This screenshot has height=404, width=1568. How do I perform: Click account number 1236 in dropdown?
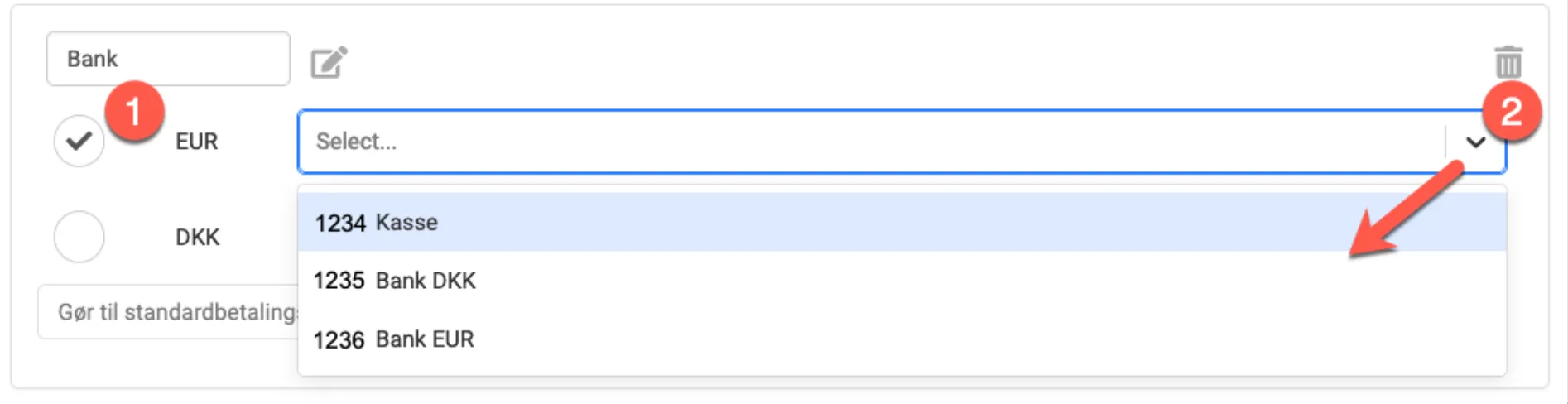pos(339,340)
